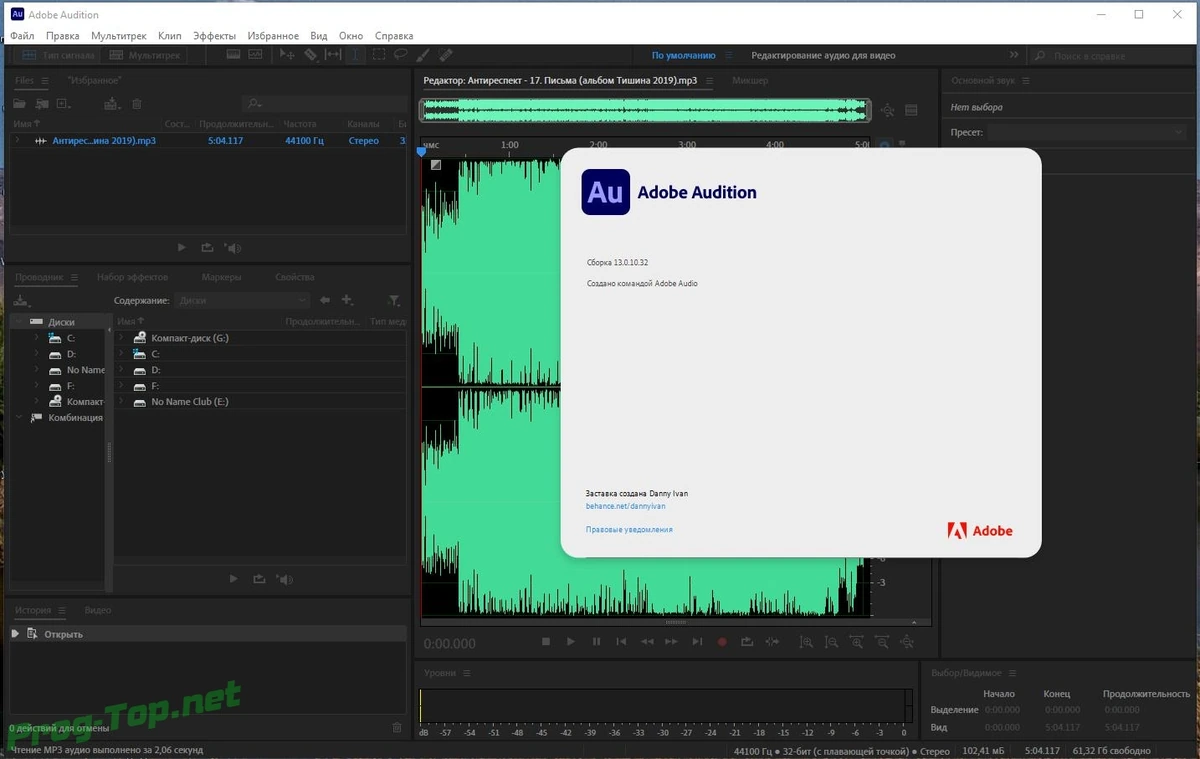Viewport: 1200px width, 759px height.
Task: Toggle auto-play in the Files panel
Action: pos(233,247)
